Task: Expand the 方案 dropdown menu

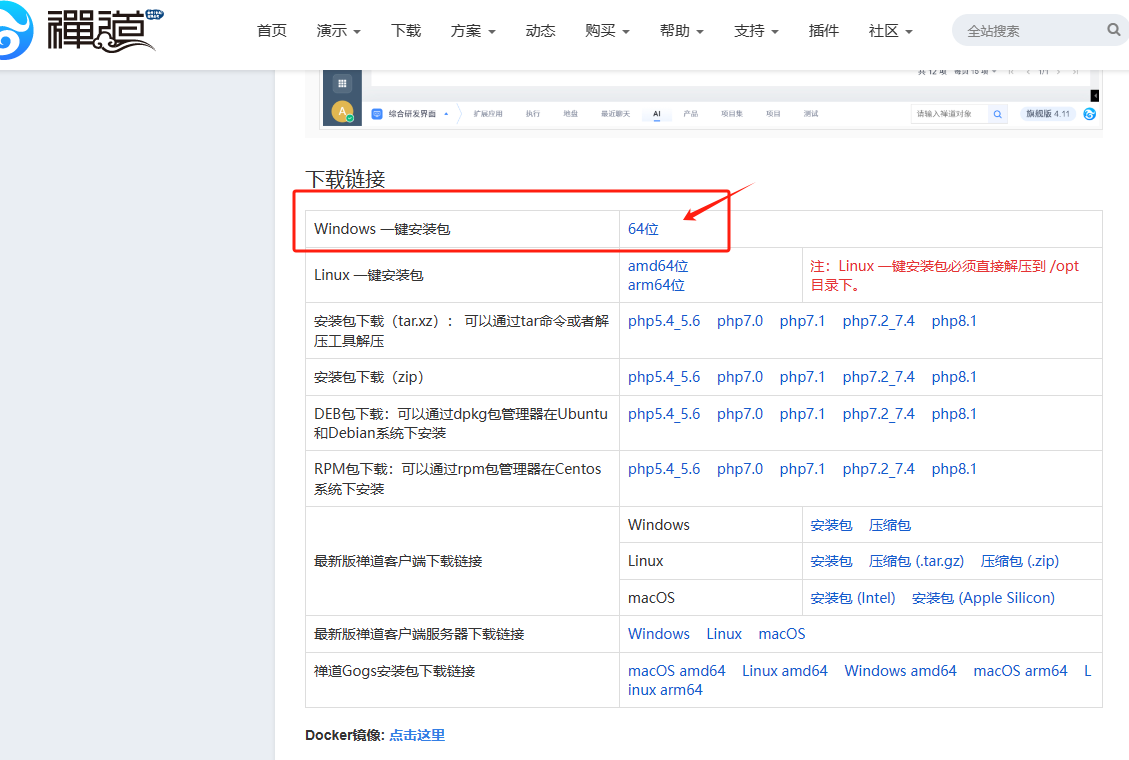Action: pyautogui.click(x=473, y=30)
